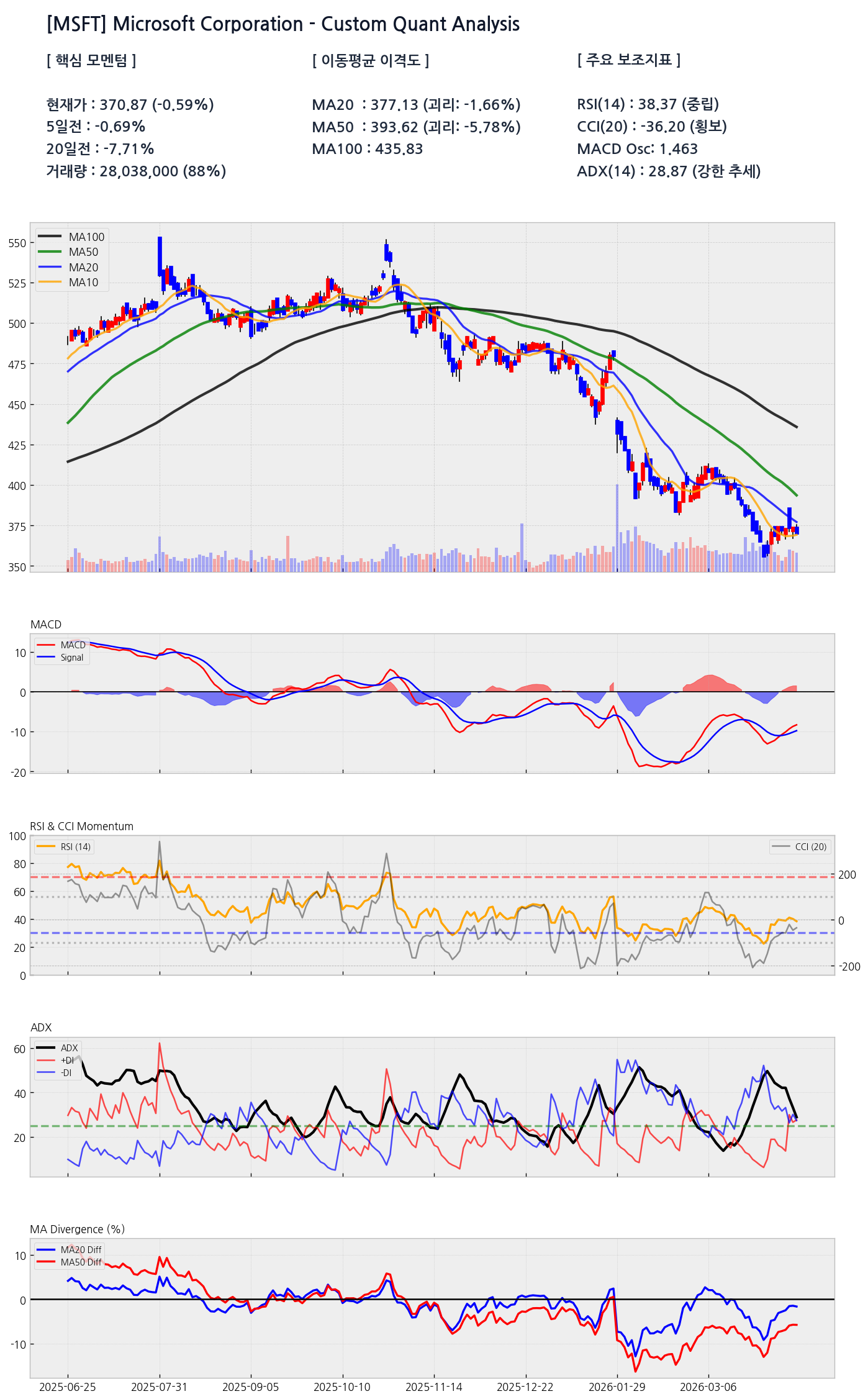
Task: Click the 2026-01-29 date axis label
Action: [x=617, y=1387]
